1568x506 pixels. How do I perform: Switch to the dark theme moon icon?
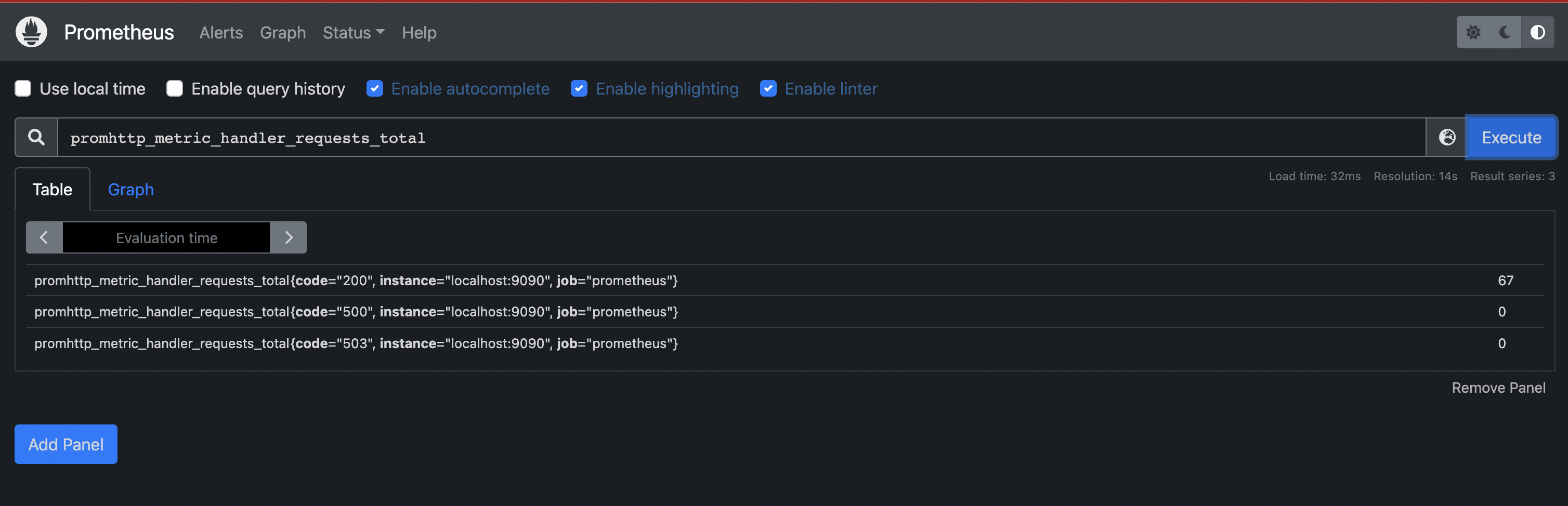[x=1505, y=32]
